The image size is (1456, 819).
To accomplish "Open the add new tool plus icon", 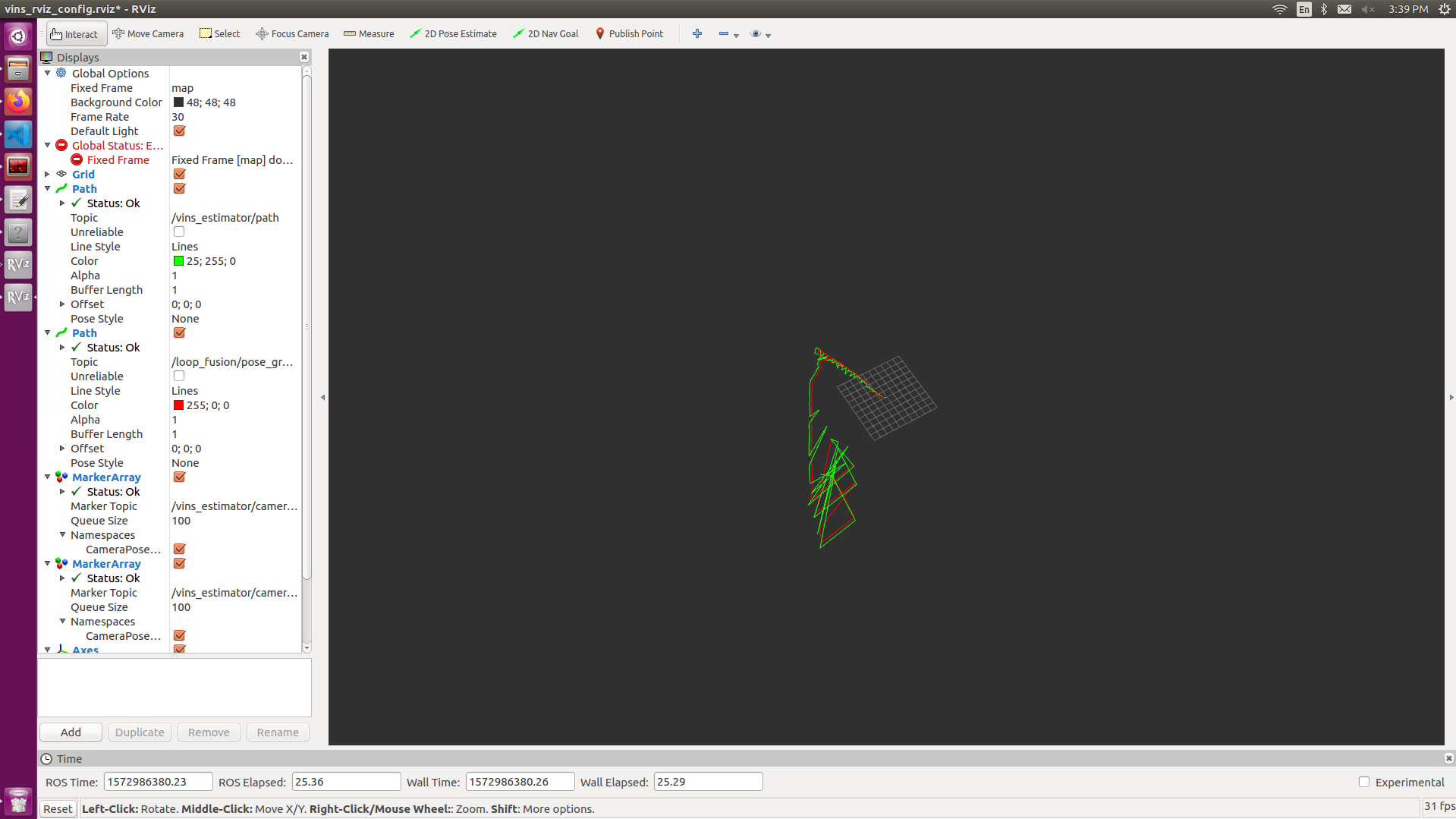I will tap(697, 33).
